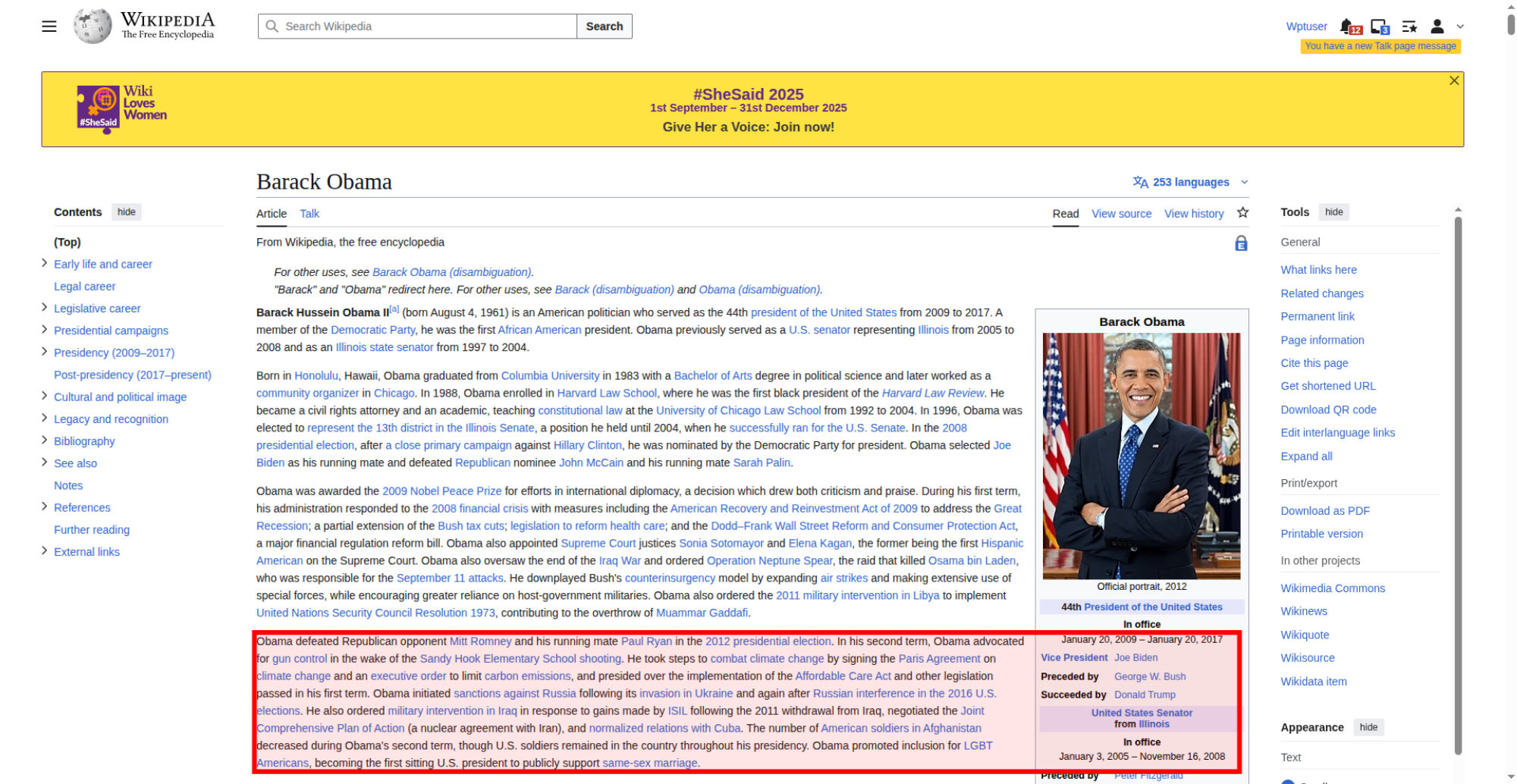Click the page protection padlock icon
This screenshot has height=784, width=1517.
point(1241,243)
